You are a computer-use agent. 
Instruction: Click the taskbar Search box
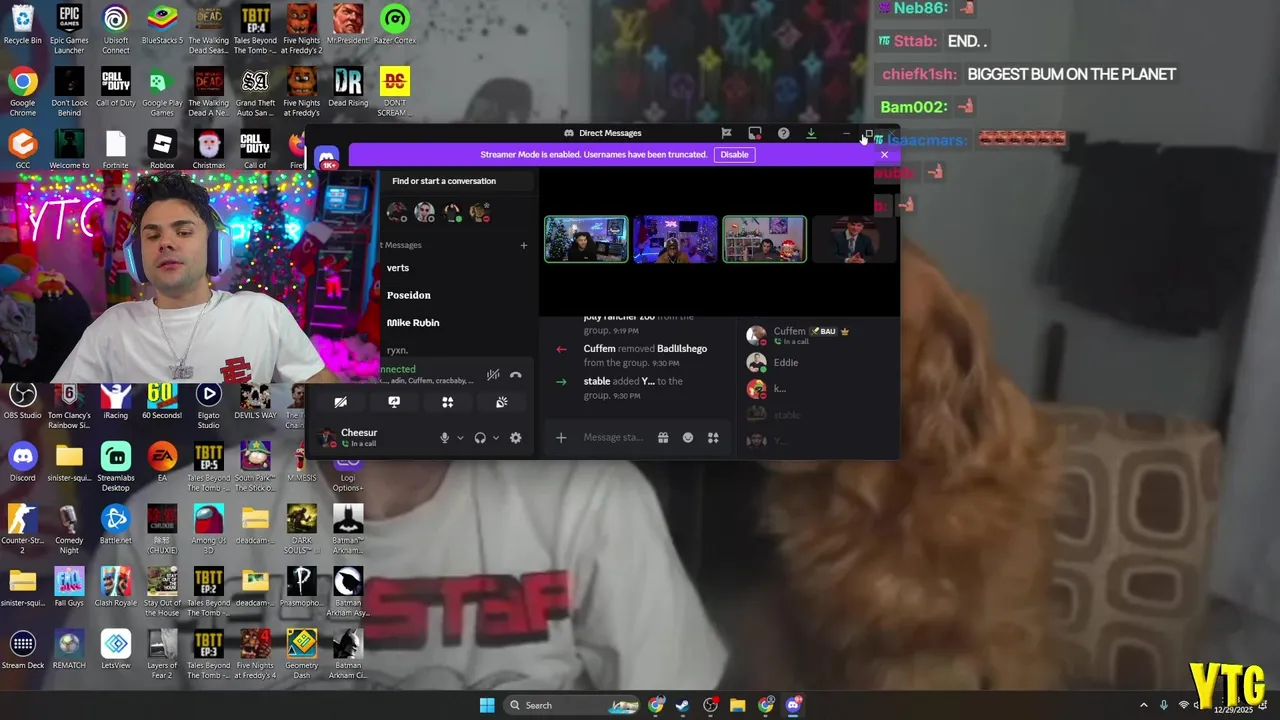(573, 705)
